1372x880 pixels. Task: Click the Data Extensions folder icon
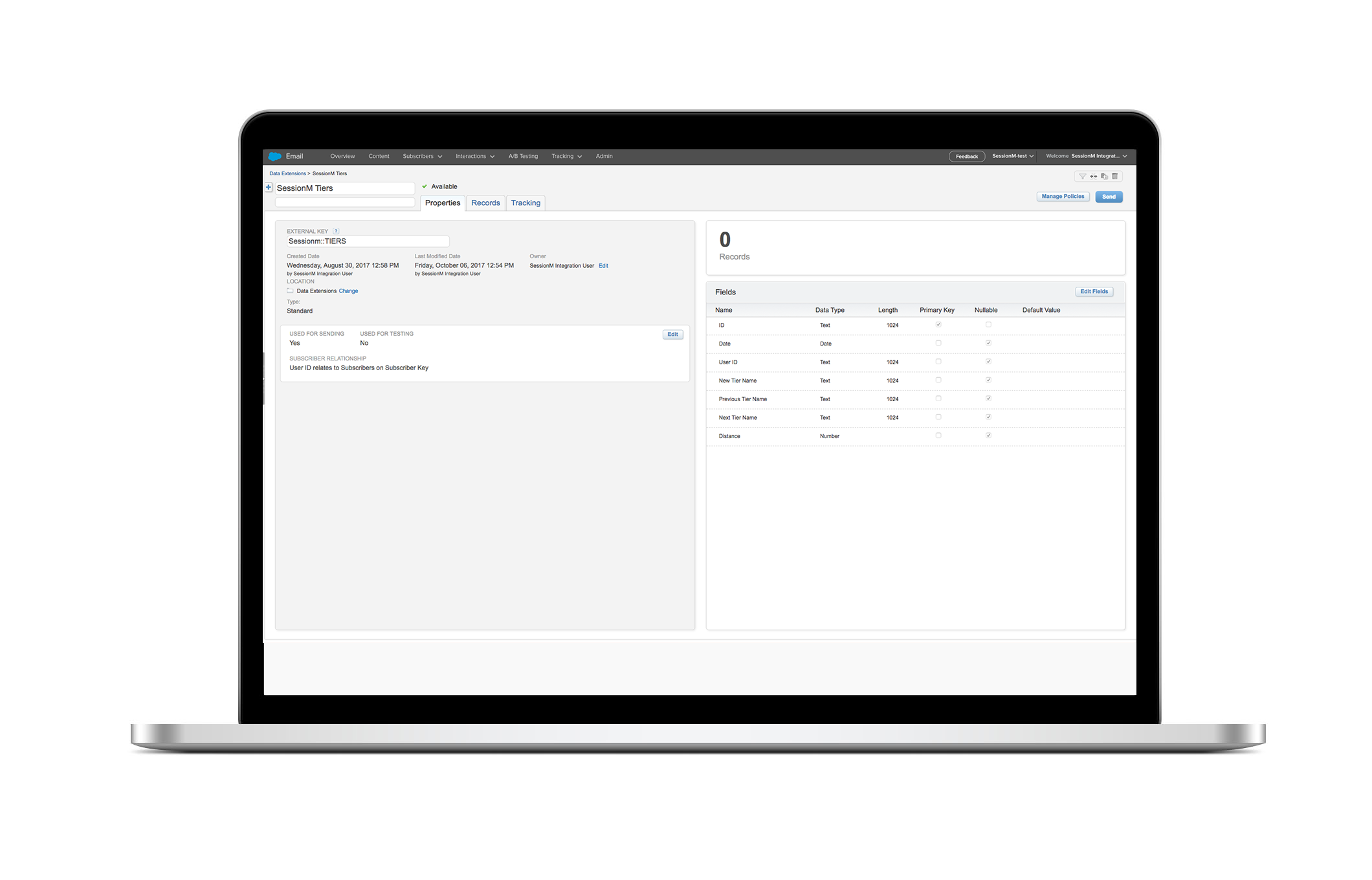click(290, 291)
